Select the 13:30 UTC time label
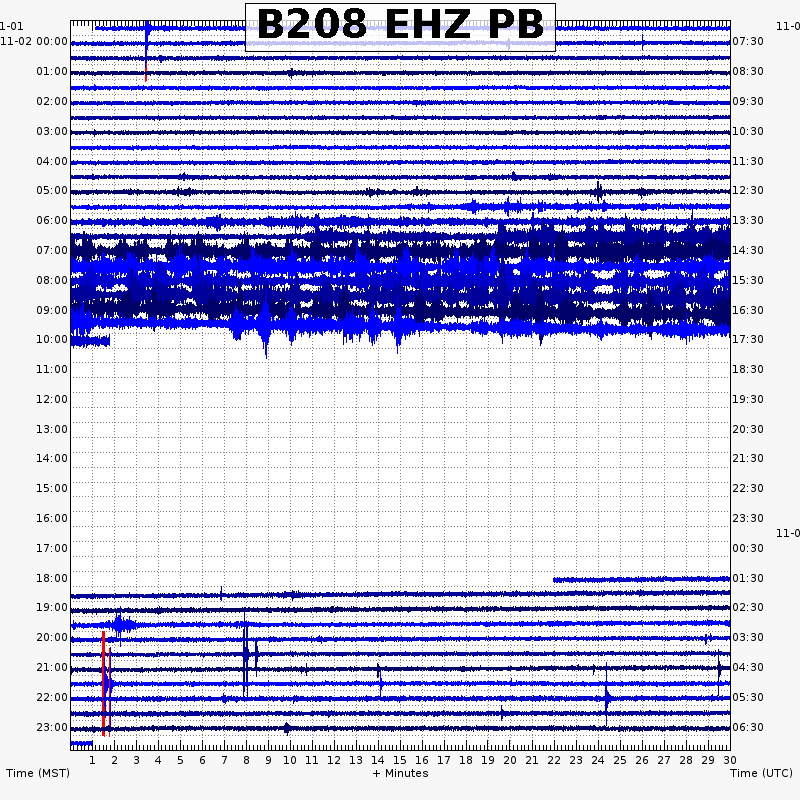This screenshot has width=800, height=800. (x=748, y=220)
